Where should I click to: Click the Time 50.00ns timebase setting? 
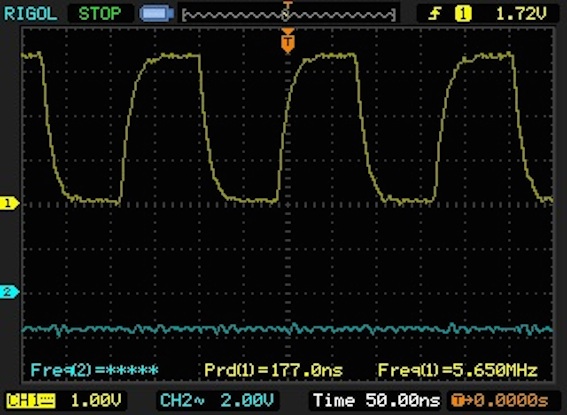[x=376, y=401]
